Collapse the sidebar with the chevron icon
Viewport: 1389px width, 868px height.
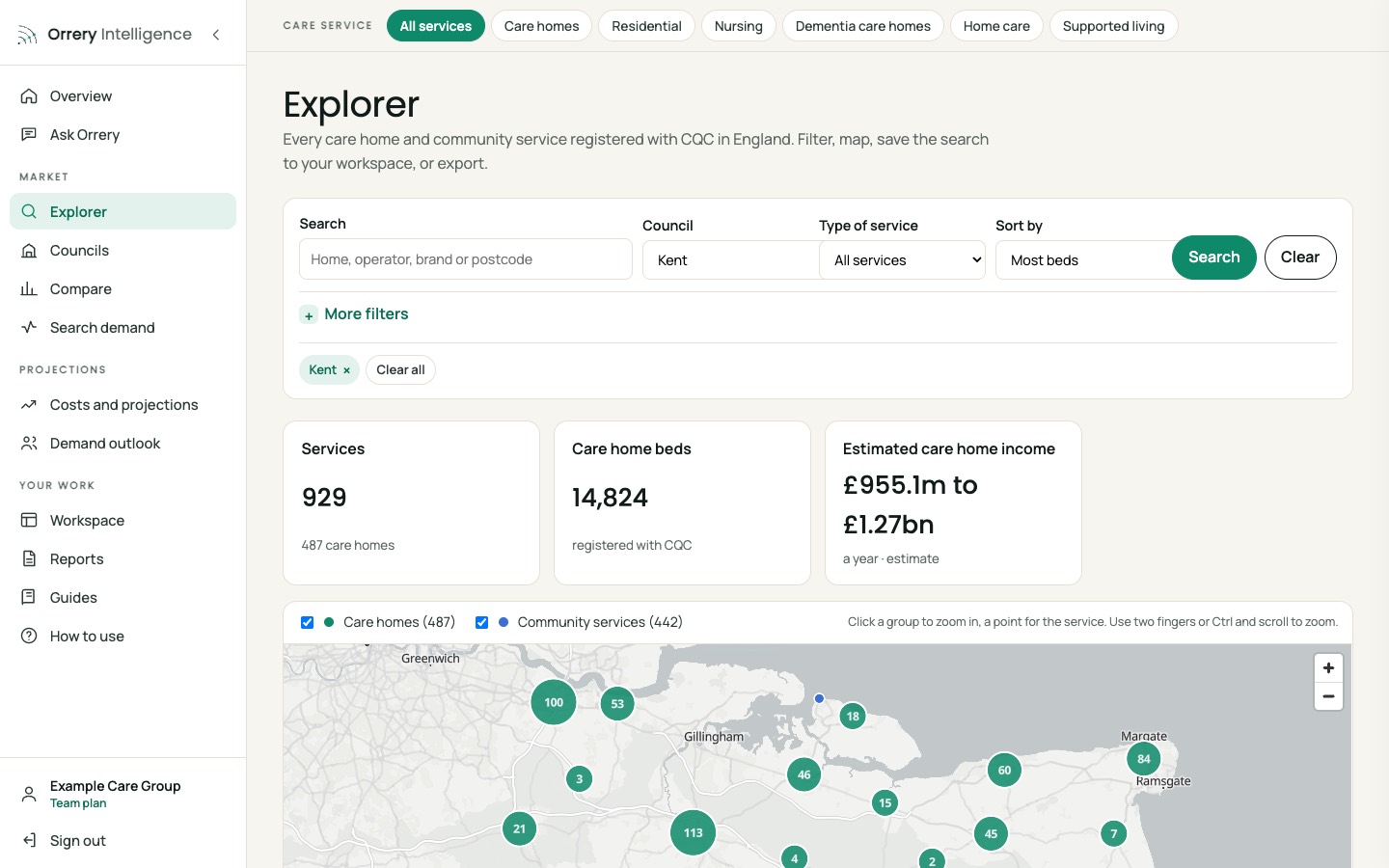[216, 35]
